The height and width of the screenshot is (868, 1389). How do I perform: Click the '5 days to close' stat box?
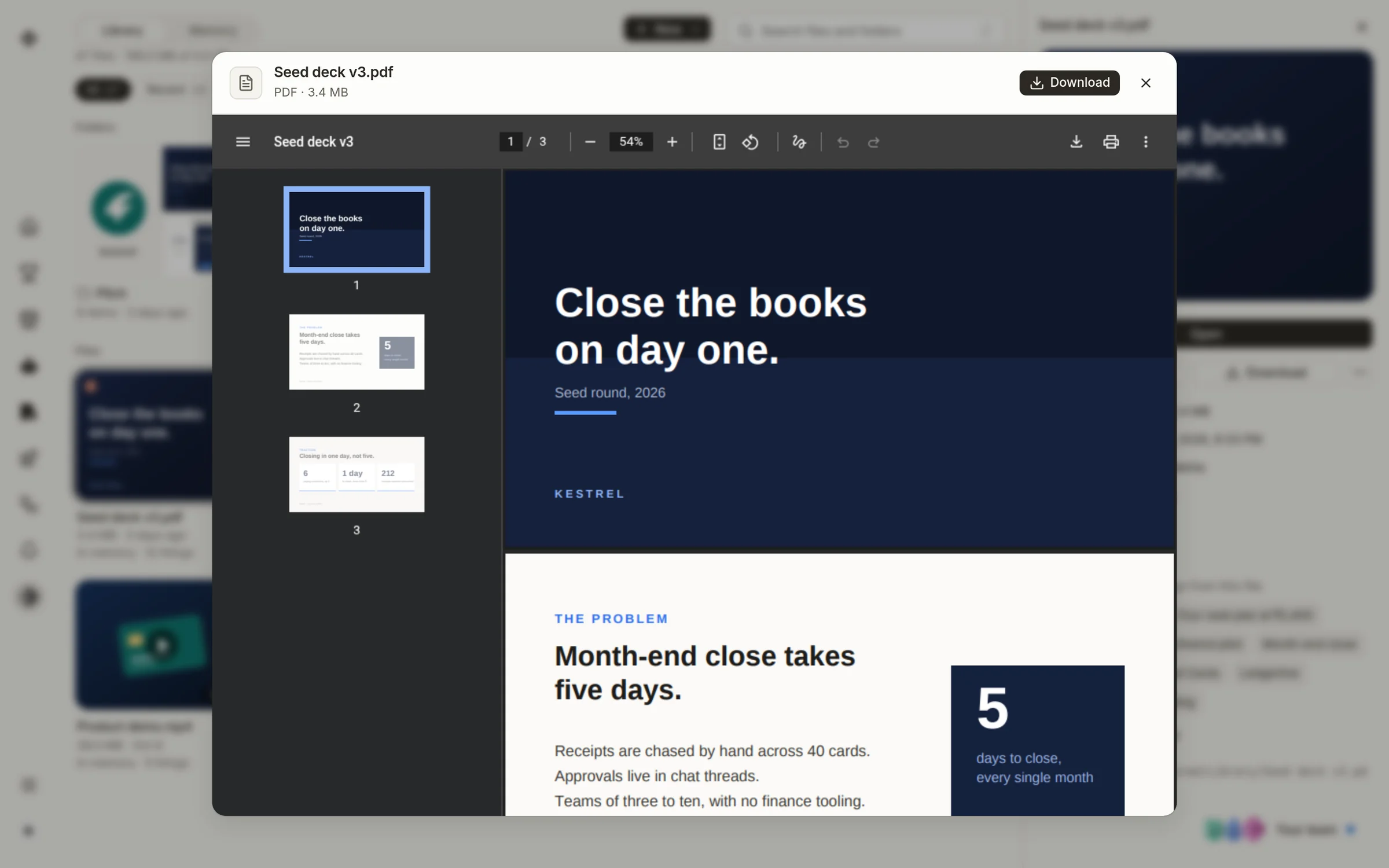(1038, 741)
